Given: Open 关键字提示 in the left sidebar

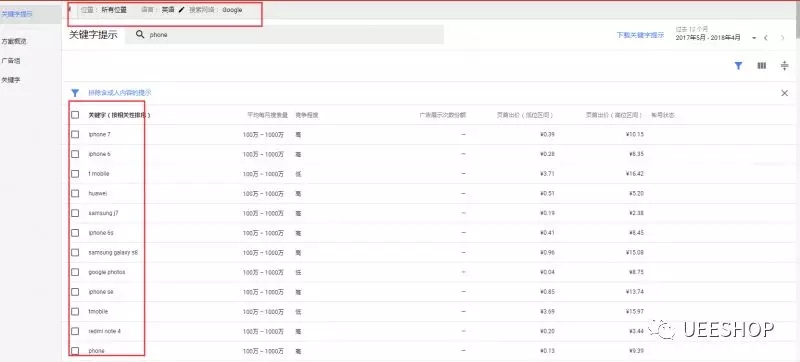Looking at the screenshot, I should coord(17,14).
